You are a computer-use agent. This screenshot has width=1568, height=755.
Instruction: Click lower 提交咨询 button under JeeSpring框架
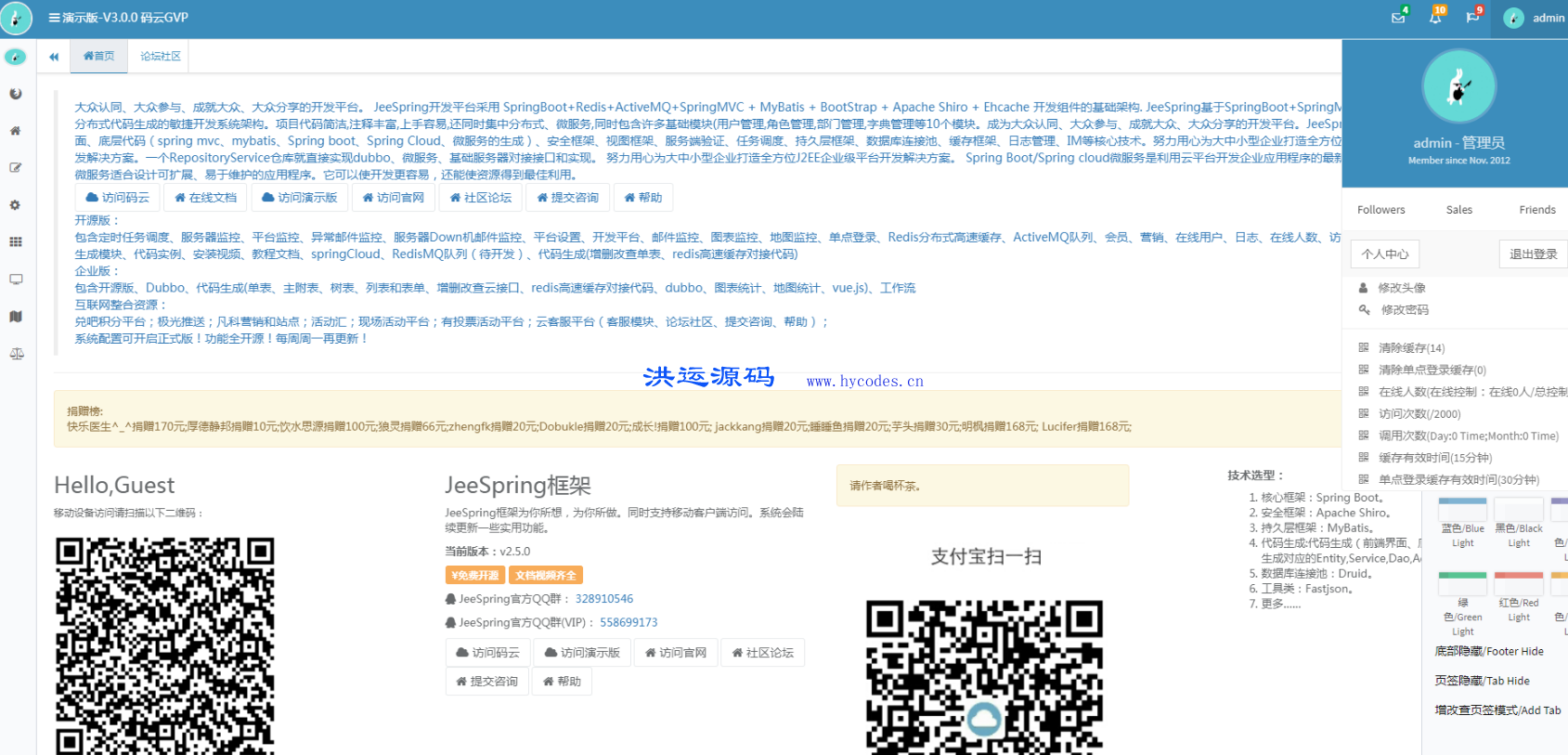(487, 682)
